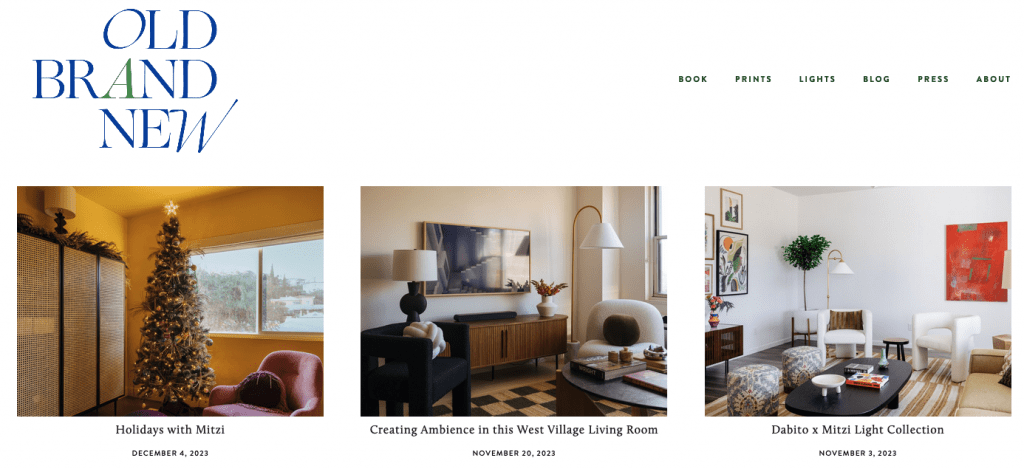Screen dimensions: 1024x469
Task: Open the Holidays with Mitzi thumbnail image
Action: (x=170, y=301)
